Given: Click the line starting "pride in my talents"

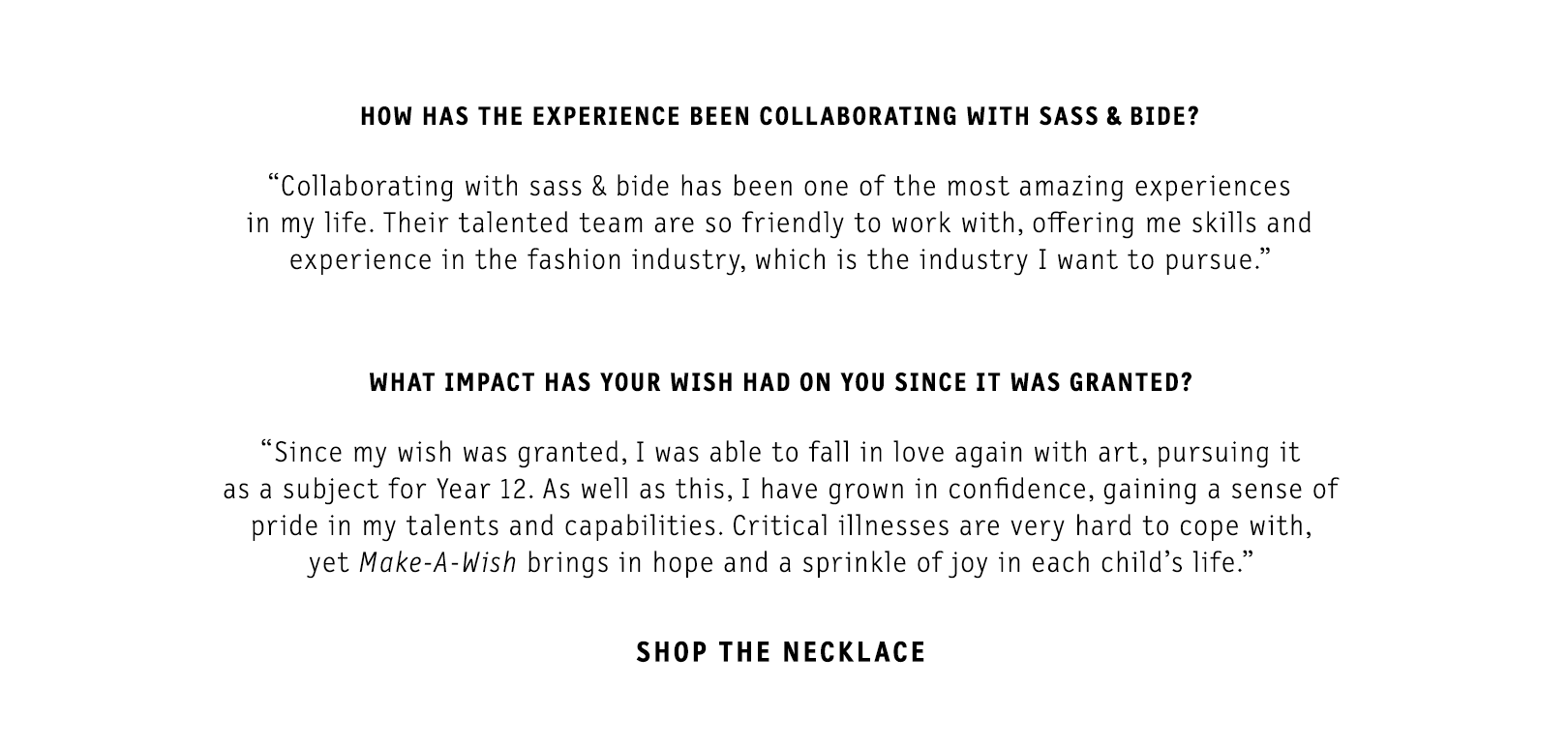Looking at the screenshot, I should tap(781, 525).
